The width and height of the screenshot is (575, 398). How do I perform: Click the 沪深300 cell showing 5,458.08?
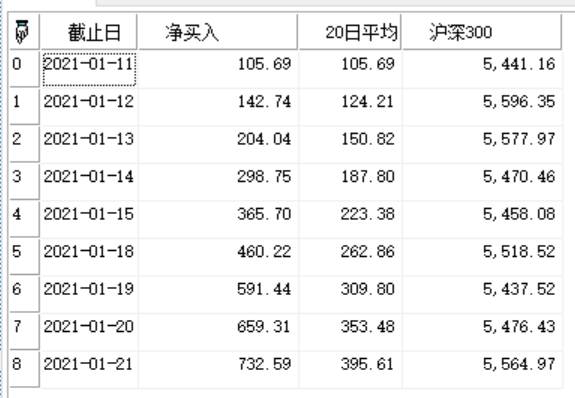pyautogui.click(x=482, y=219)
